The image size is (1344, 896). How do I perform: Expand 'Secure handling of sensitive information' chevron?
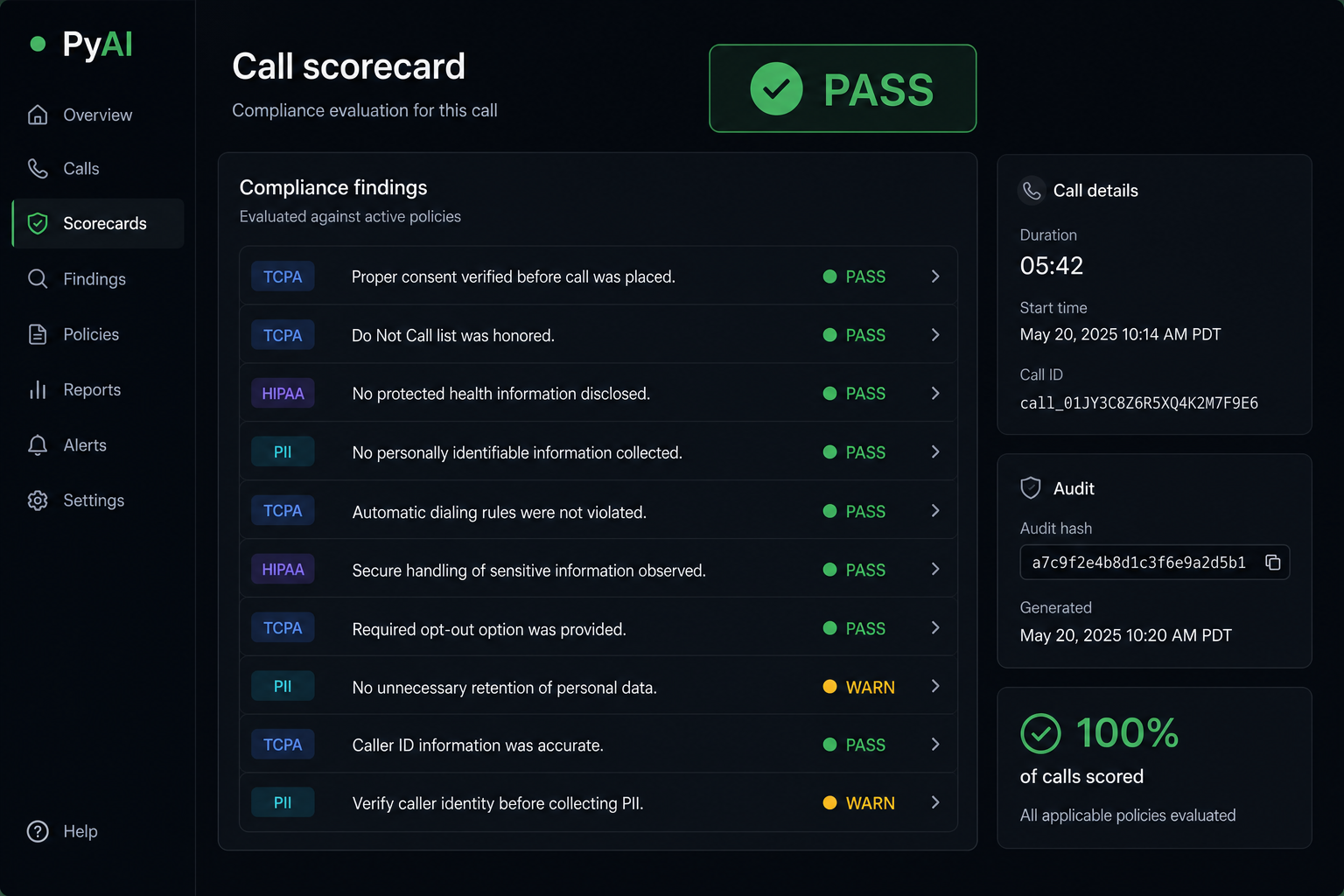click(x=935, y=569)
